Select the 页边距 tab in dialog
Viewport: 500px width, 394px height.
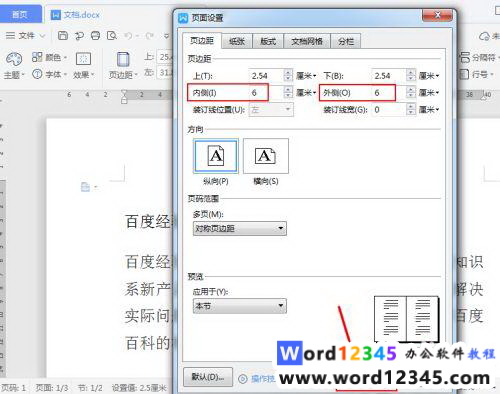click(x=202, y=41)
